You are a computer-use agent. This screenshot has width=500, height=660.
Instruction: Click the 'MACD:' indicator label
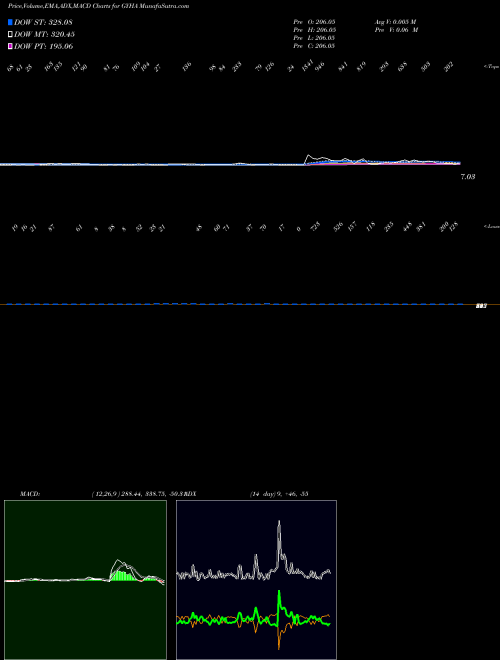[30, 494]
